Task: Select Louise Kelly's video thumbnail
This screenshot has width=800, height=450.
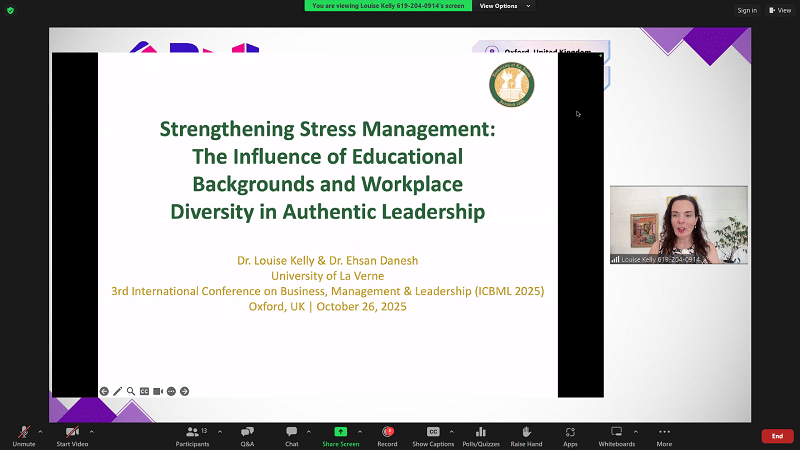Action: click(679, 224)
